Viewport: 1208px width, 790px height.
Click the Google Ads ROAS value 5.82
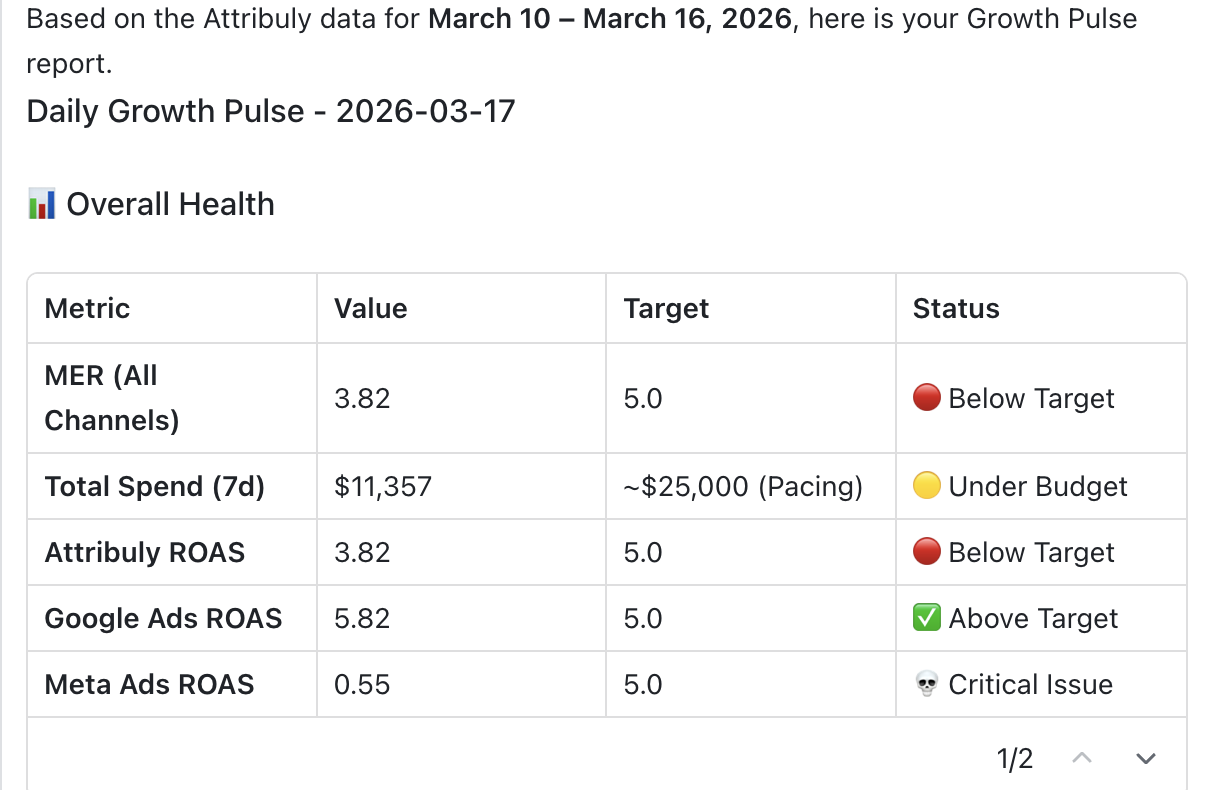[363, 619]
